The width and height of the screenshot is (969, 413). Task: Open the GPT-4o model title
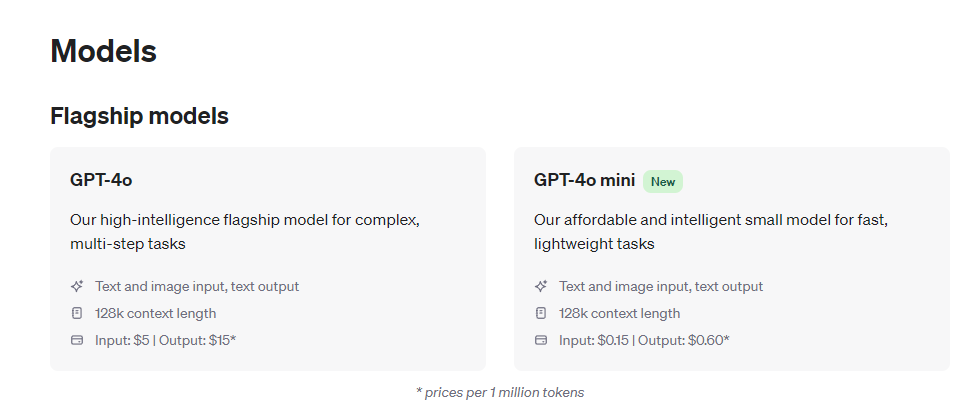click(101, 180)
